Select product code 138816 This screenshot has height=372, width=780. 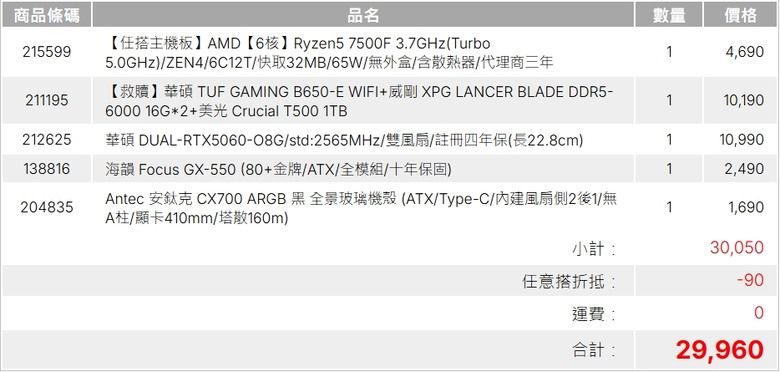point(47,169)
